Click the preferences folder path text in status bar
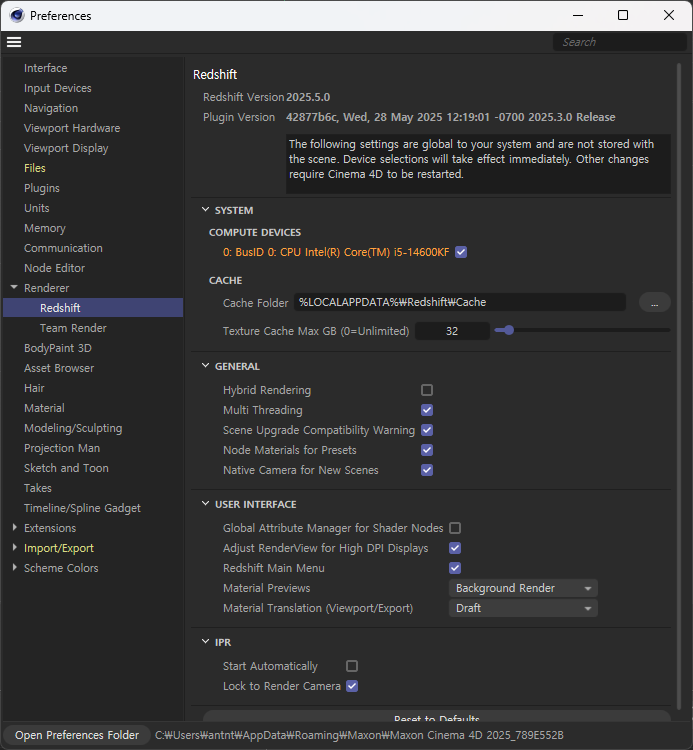 click(359, 735)
